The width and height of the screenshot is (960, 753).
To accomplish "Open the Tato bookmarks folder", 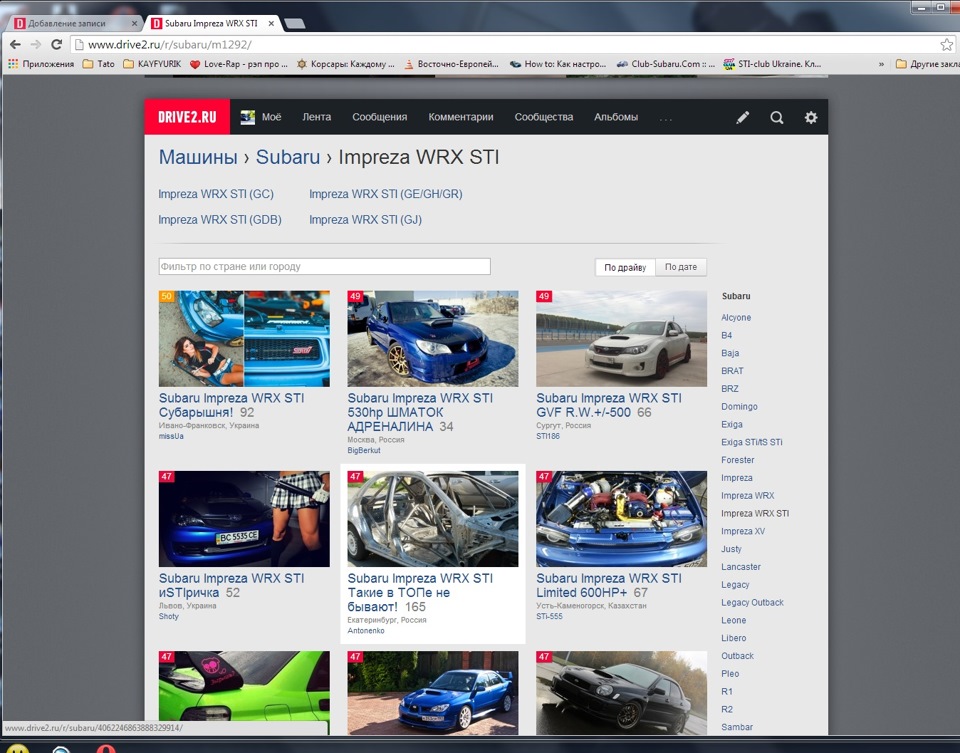I will [99, 64].
